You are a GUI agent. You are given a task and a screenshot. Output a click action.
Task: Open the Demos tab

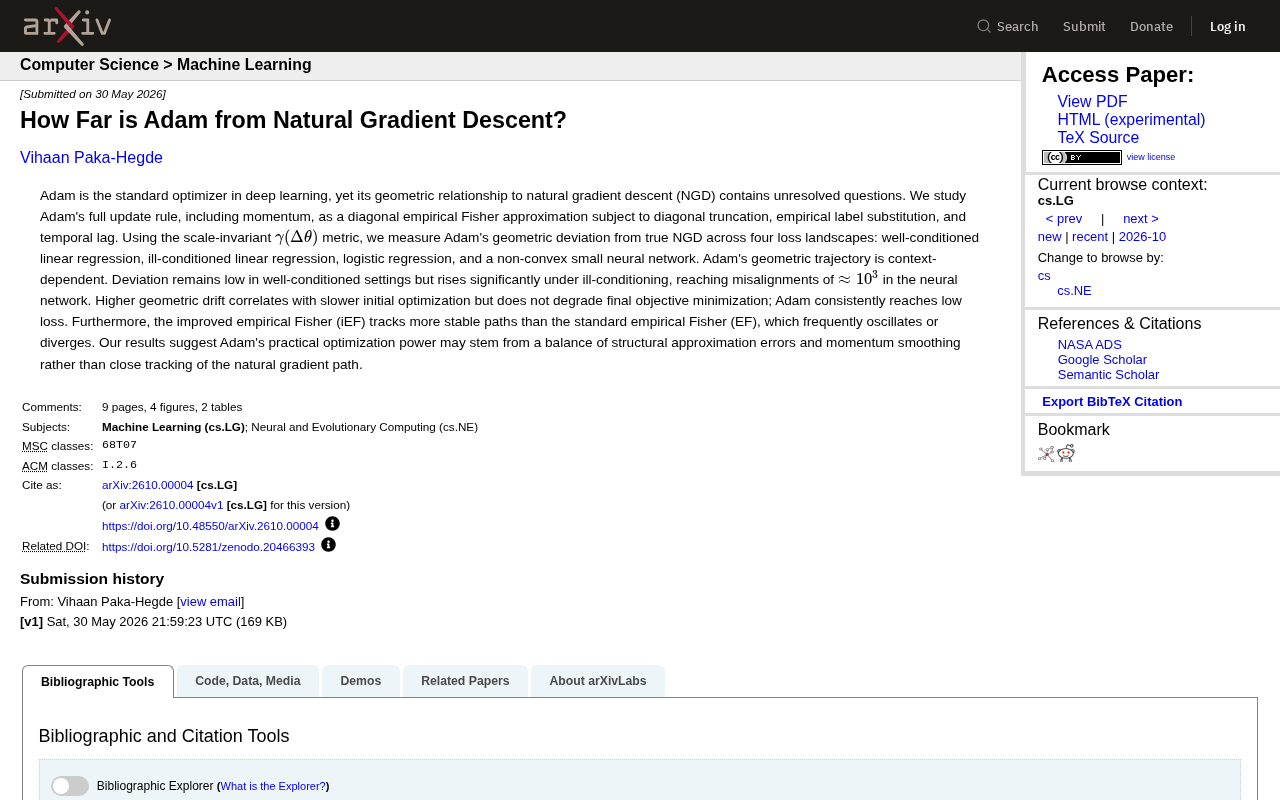click(361, 681)
